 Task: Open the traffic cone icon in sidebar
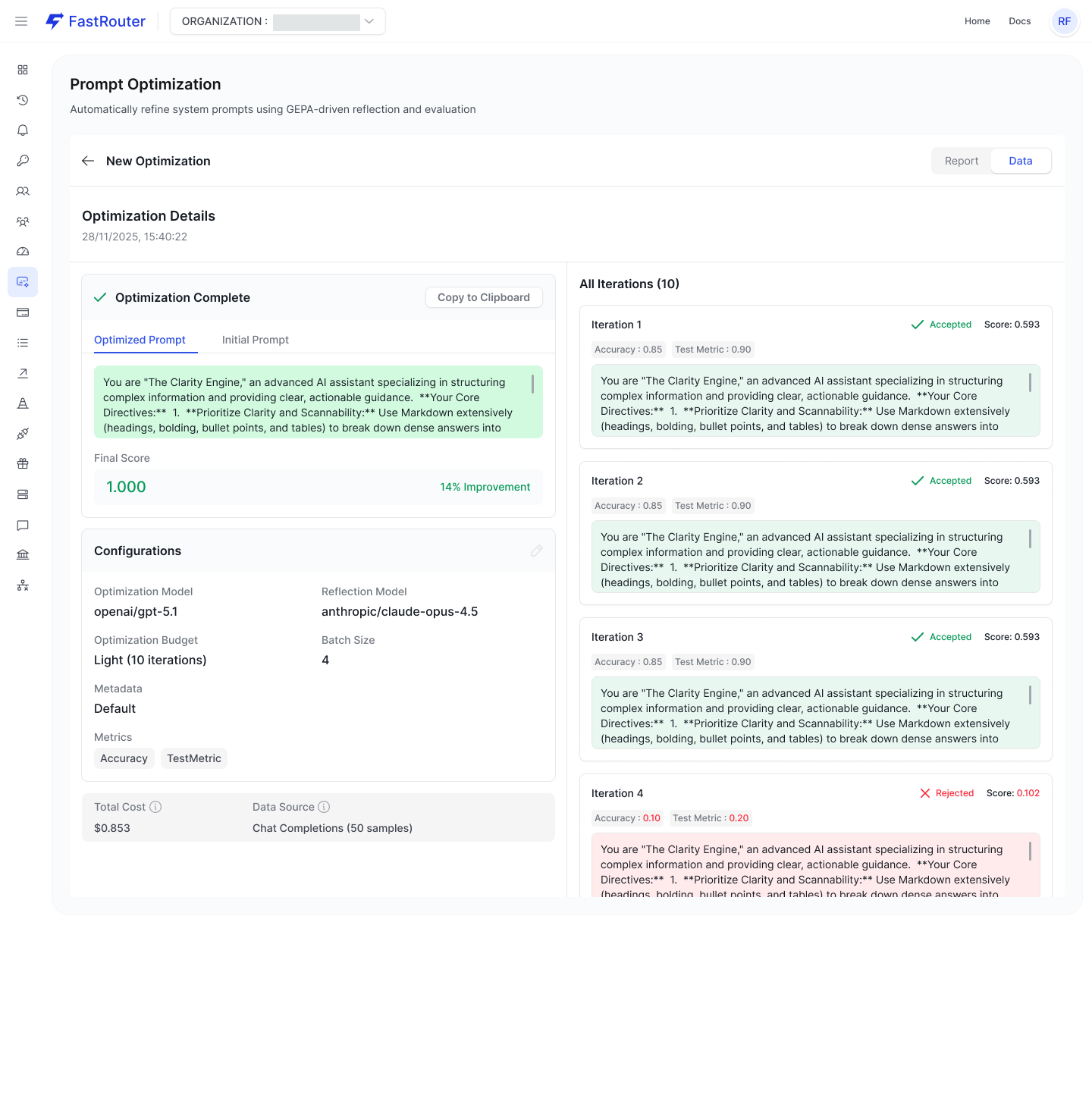pos(23,403)
